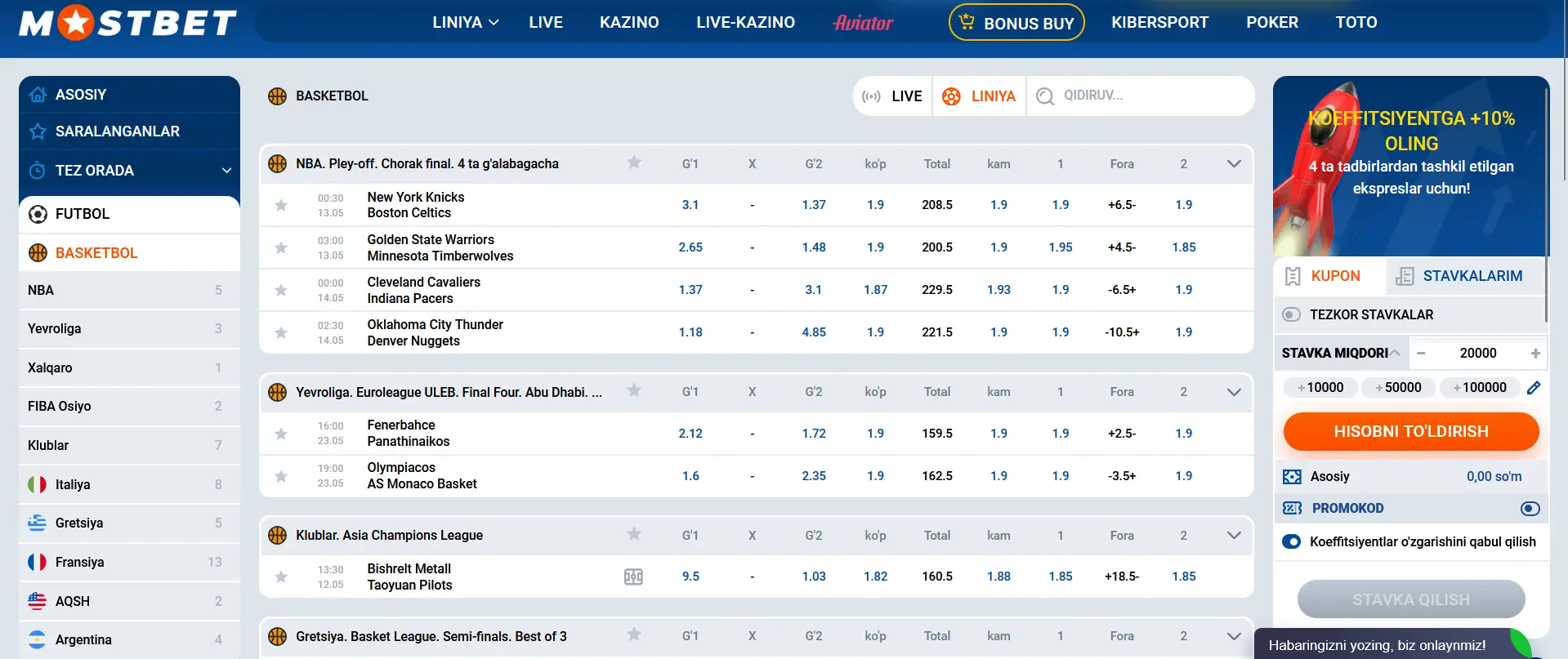Screen dimensions: 1568x659
Task: Pick New York Knicks win odds 3.1
Action: (690, 205)
